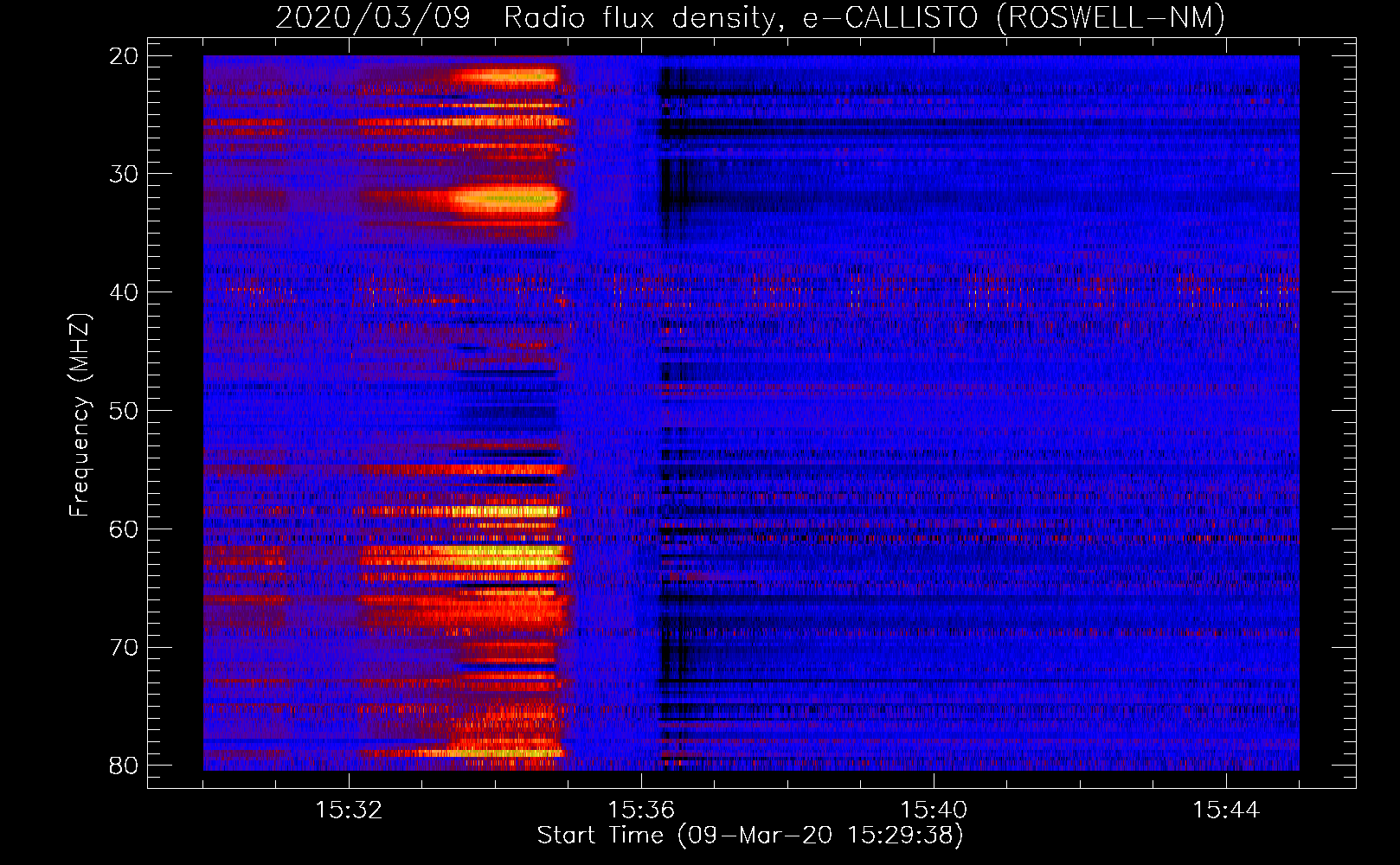This screenshot has height=865, width=1400.
Task: Click the frequency tick label 80
Action: [125, 766]
